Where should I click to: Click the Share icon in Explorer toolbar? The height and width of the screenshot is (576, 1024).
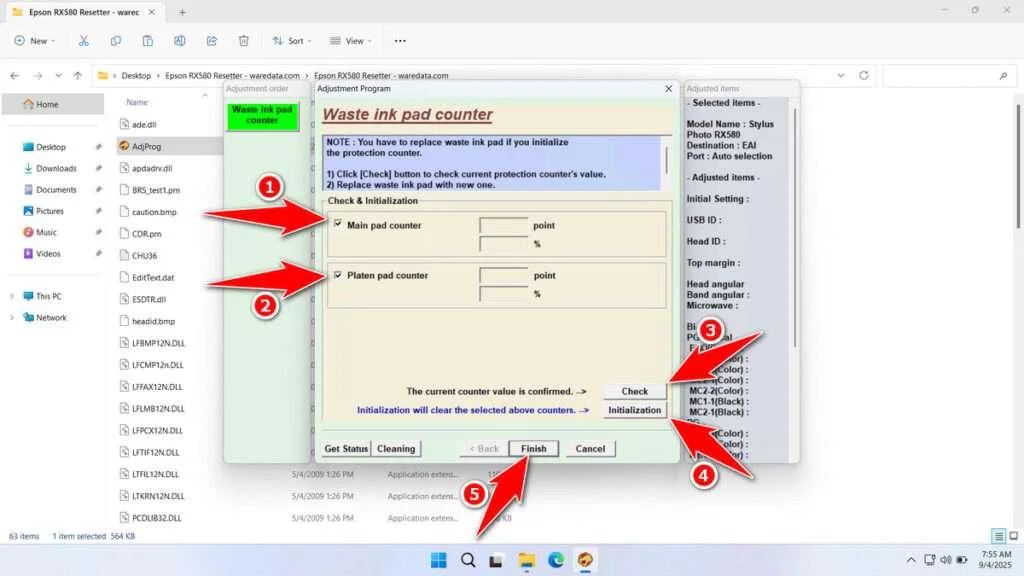click(x=211, y=41)
